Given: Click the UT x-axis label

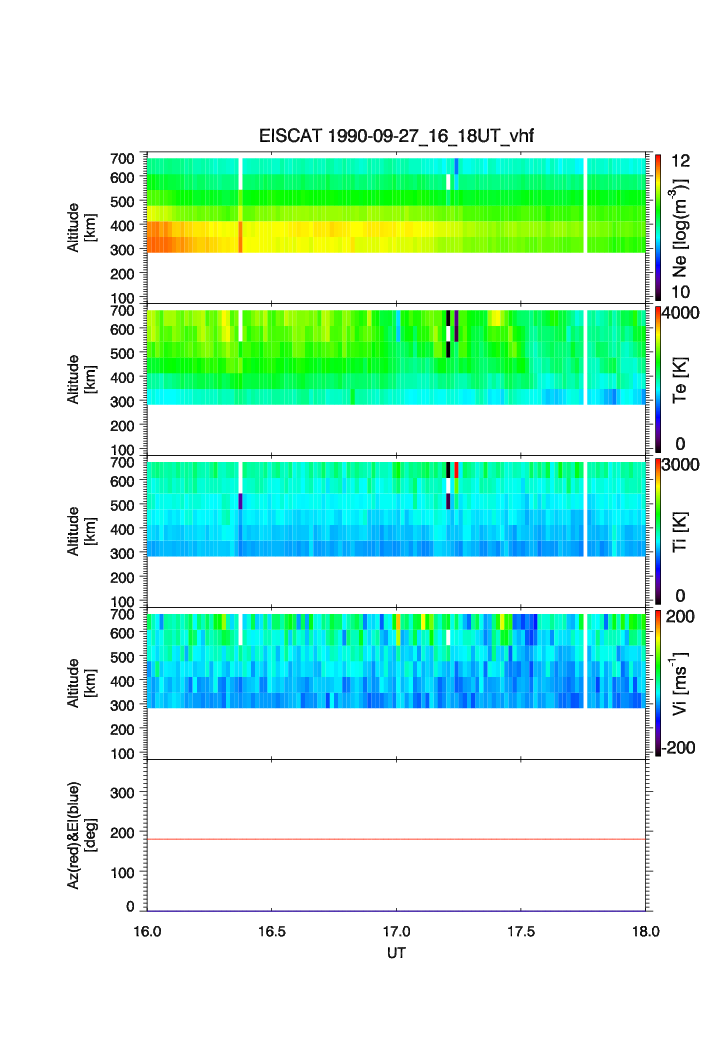Looking at the screenshot, I should point(396,953).
